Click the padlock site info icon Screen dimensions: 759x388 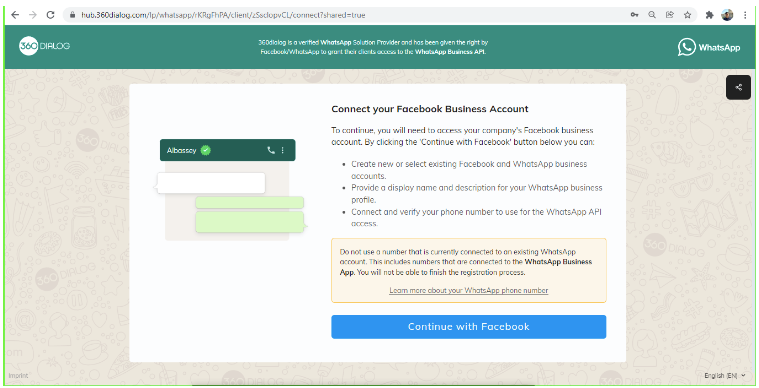coord(73,15)
